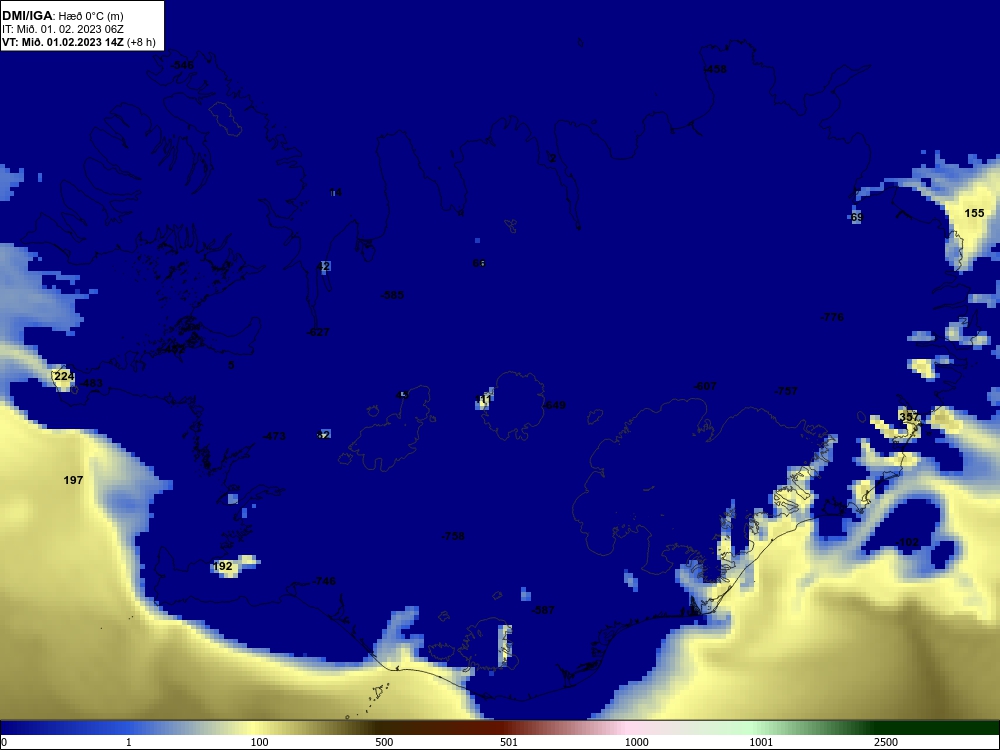Click the value -546 in the northwest
Image resolution: width=1000 pixels, height=750 pixels.
[182, 65]
